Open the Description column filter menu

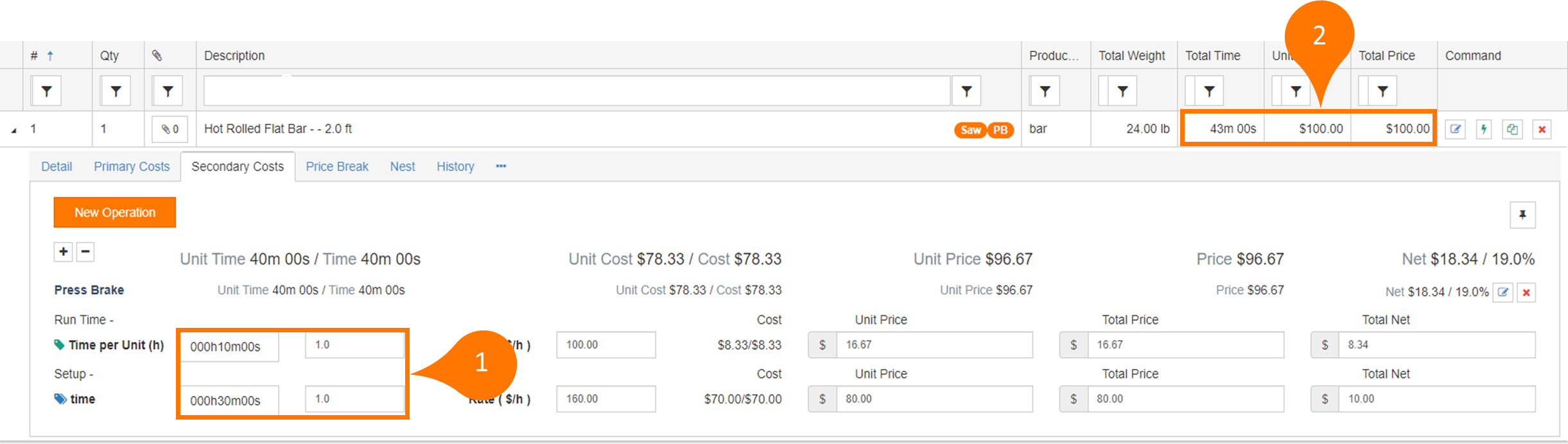(x=966, y=91)
